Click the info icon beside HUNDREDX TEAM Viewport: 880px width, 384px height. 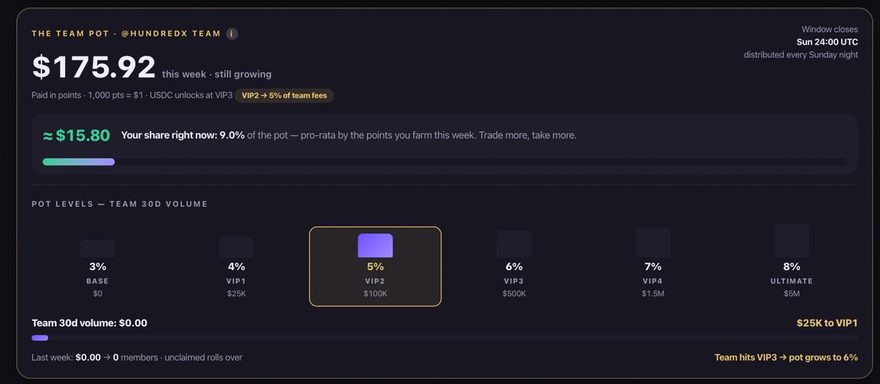coord(232,34)
